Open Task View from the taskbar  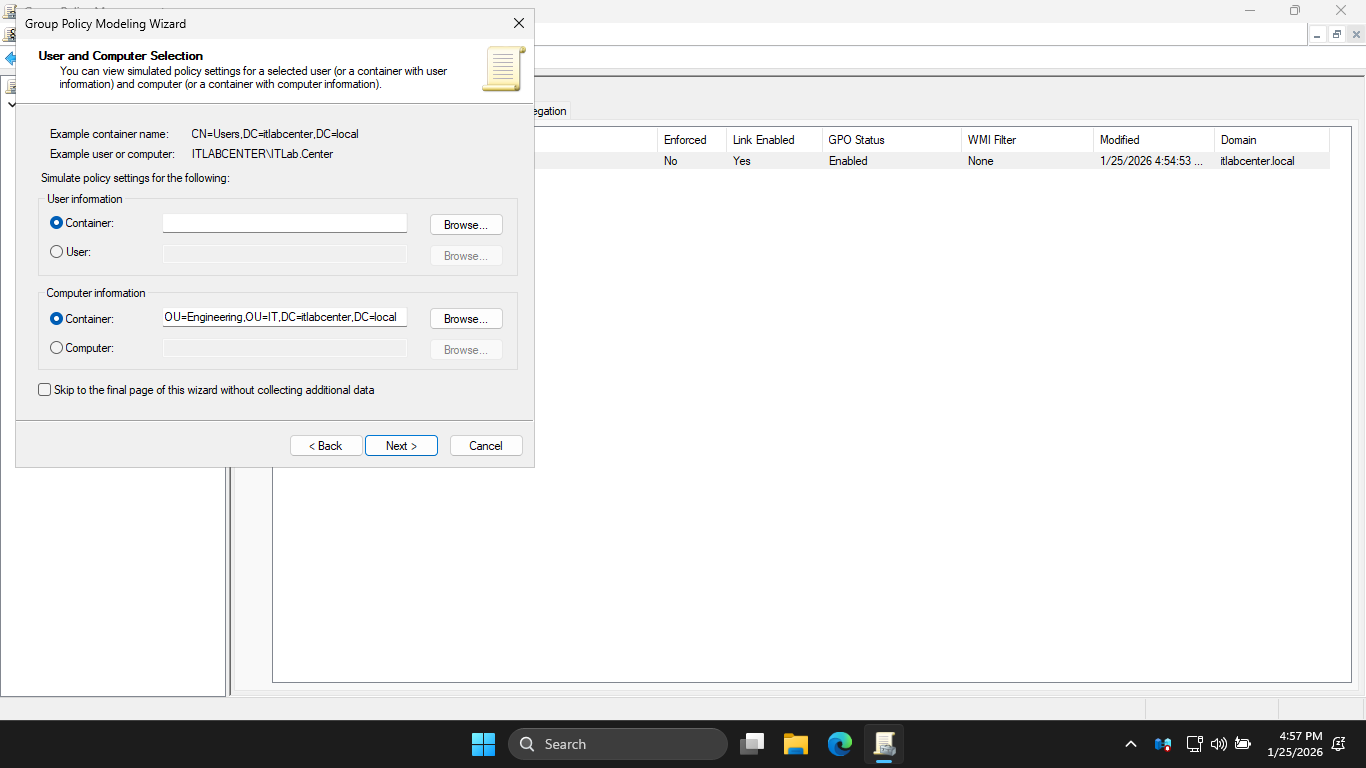pyautogui.click(x=752, y=744)
